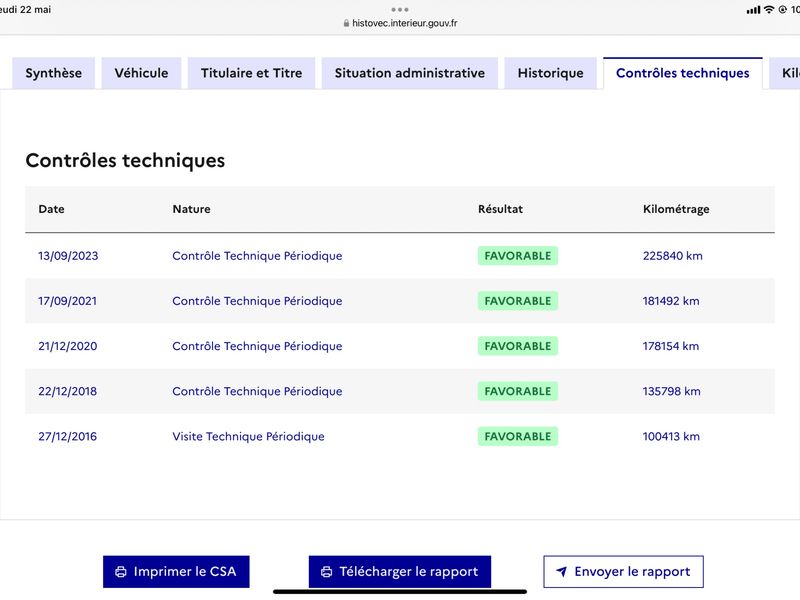The image size is (800, 600).
Task: Click the 13/09/2023 inspection date
Action: pos(68,256)
